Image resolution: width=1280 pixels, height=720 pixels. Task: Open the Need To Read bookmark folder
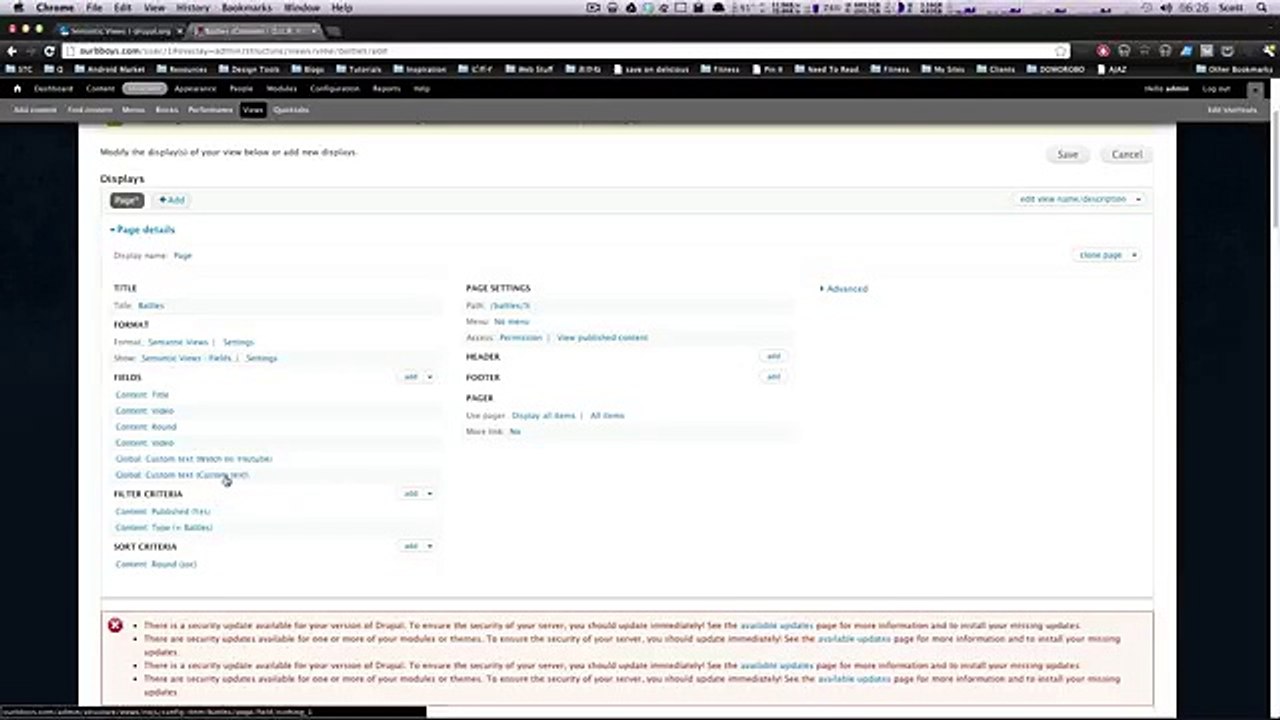826,69
